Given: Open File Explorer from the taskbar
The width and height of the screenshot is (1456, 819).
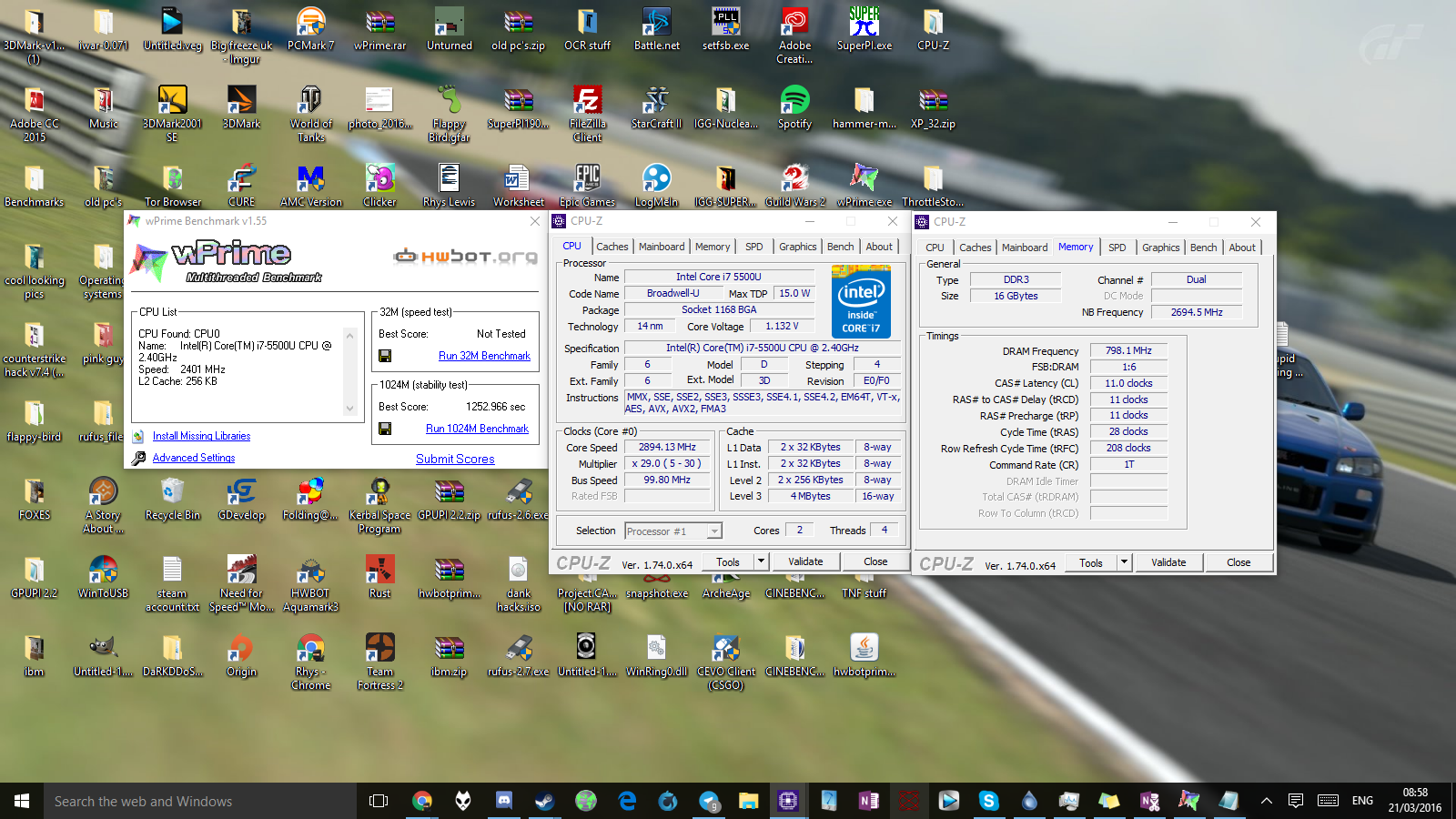Looking at the screenshot, I should pos(748,801).
